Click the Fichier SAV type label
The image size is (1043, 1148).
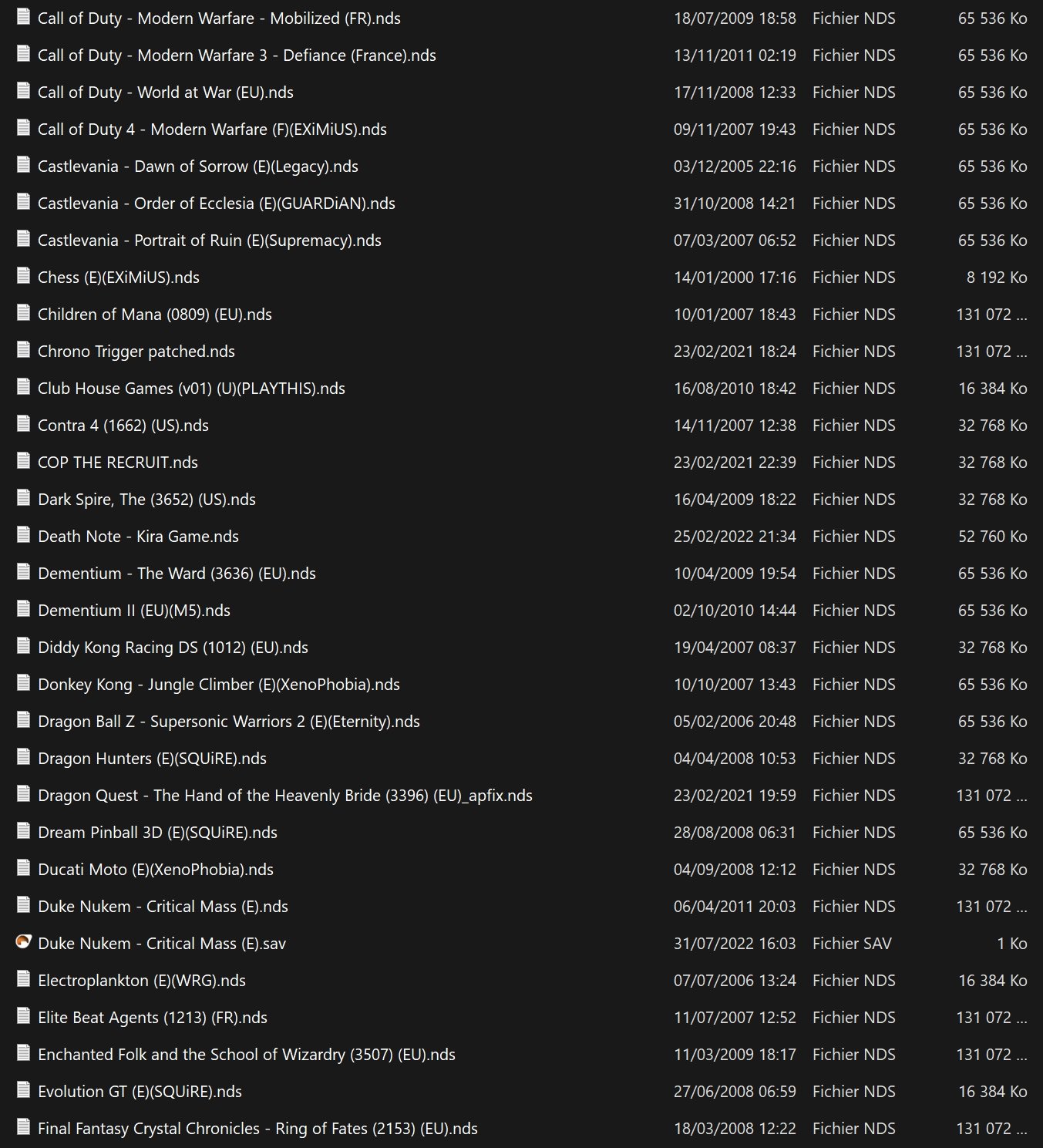852,944
